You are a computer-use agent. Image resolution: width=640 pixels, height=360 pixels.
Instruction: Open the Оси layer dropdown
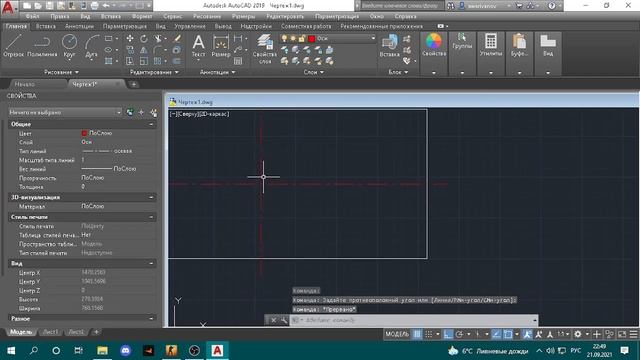373,38
